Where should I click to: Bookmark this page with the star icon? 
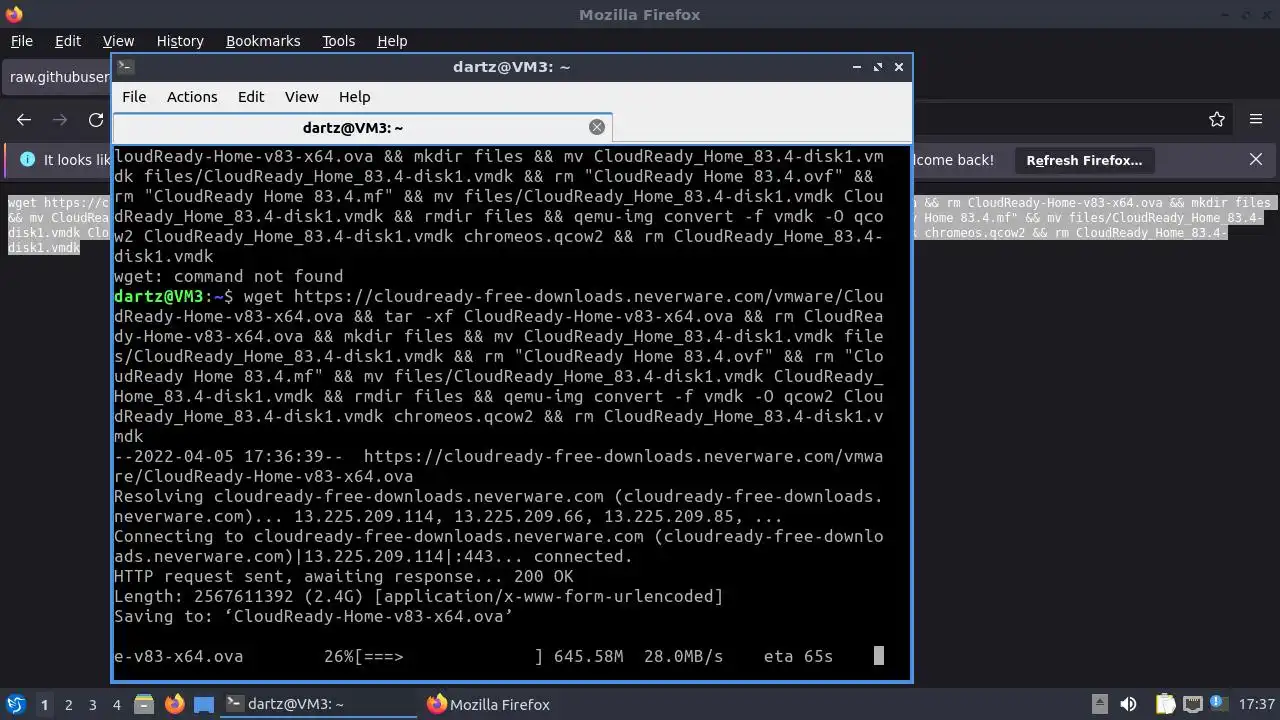1217,119
